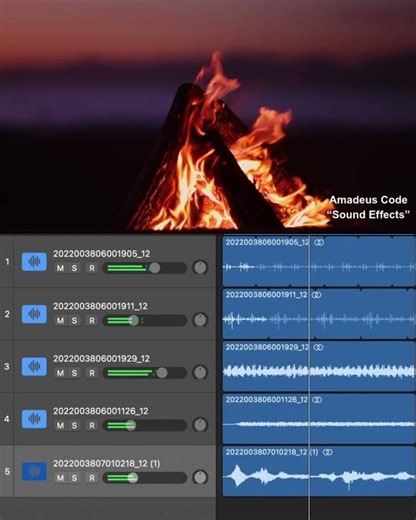Click volume slider of track 2022003806001911_12
Viewport: 416px width, 520px height.
point(145,321)
